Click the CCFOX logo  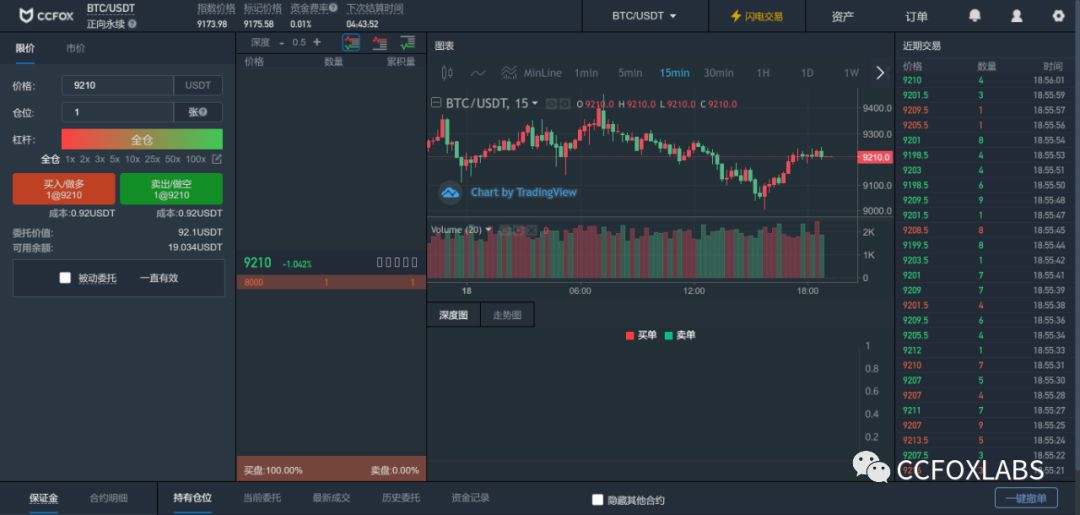click(x=45, y=15)
